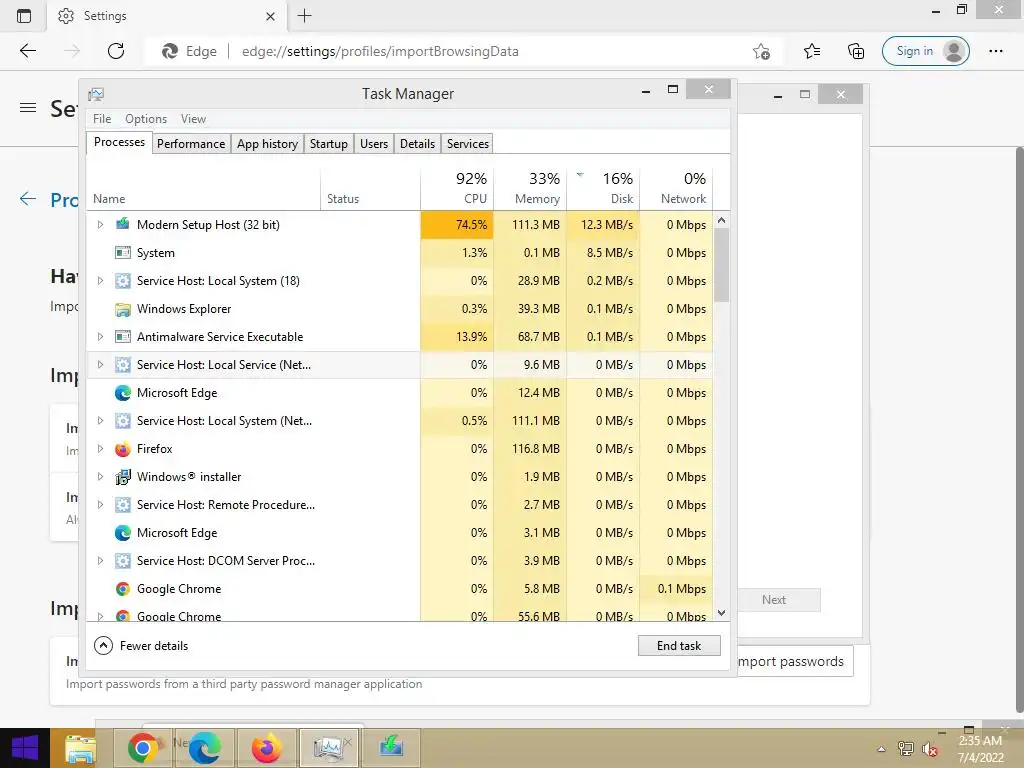Click the System process icon
This screenshot has height=768, width=1024.
pyautogui.click(x=123, y=253)
